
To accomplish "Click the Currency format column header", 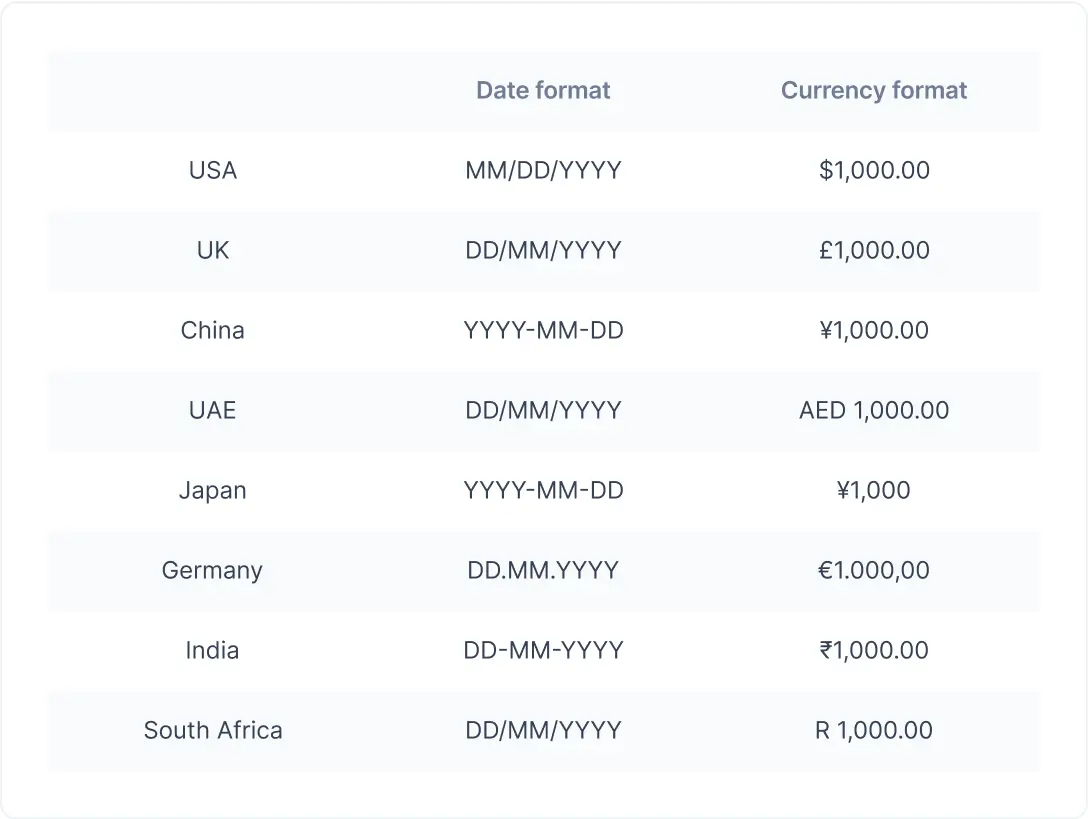I will (874, 91).
